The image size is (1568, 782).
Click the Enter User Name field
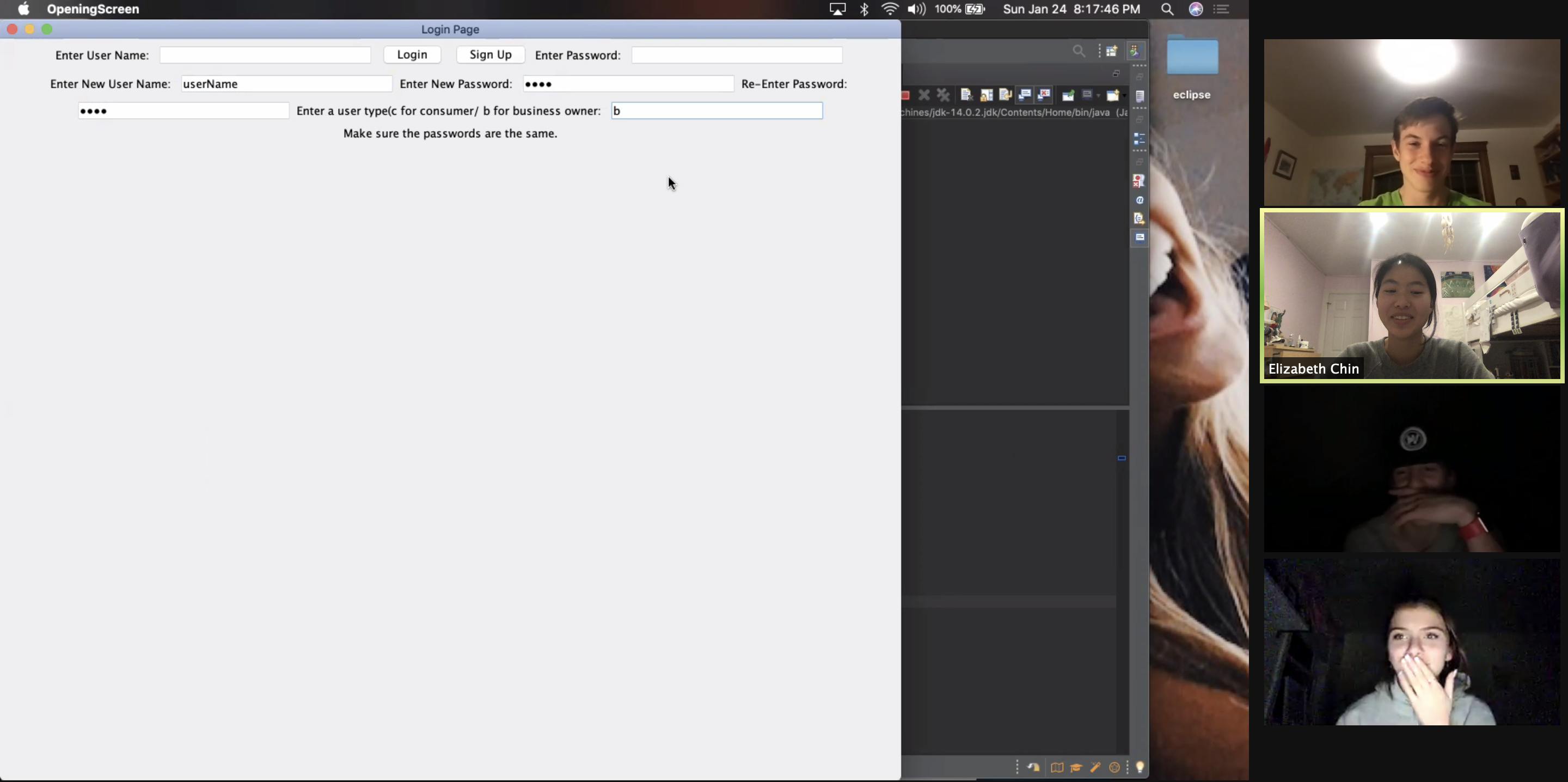pyautogui.click(x=265, y=56)
